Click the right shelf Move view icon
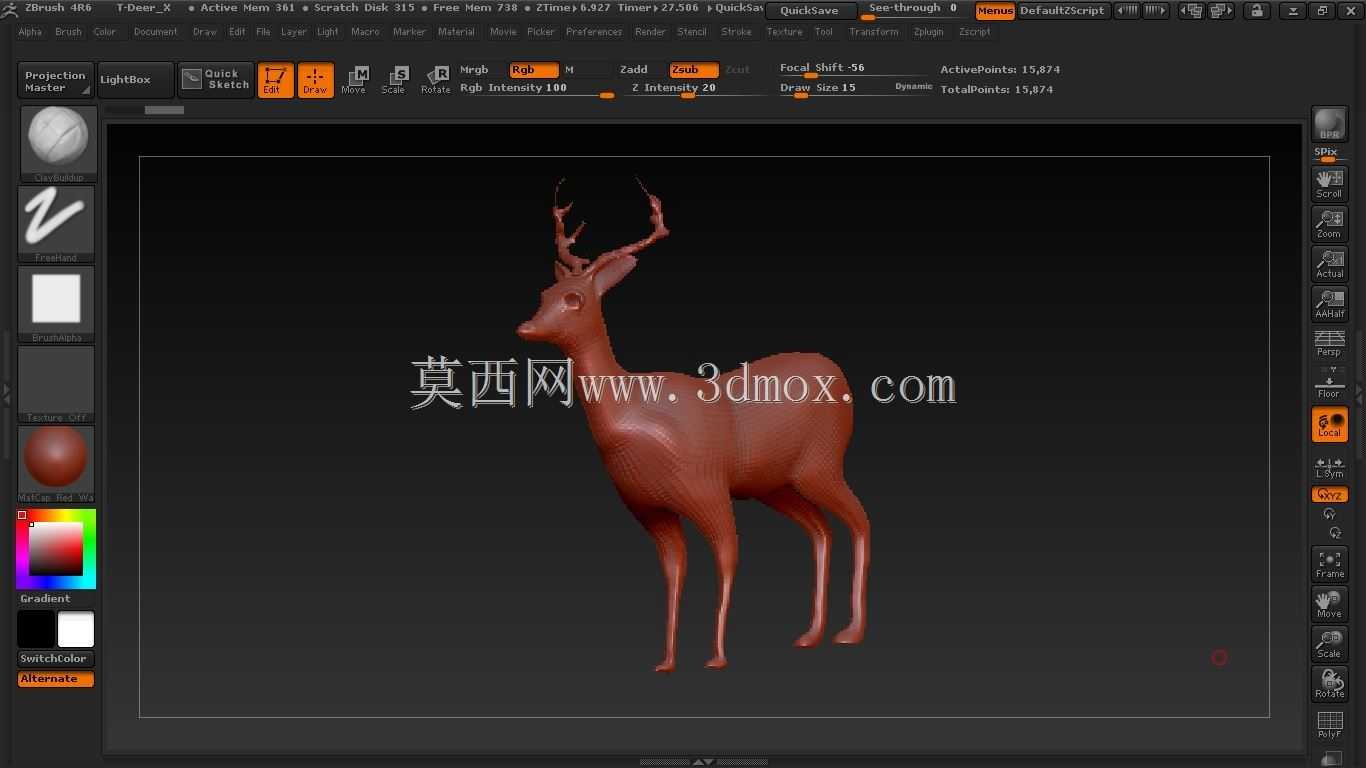The height and width of the screenshot is (768, 1366). [x=1329, y=604]
